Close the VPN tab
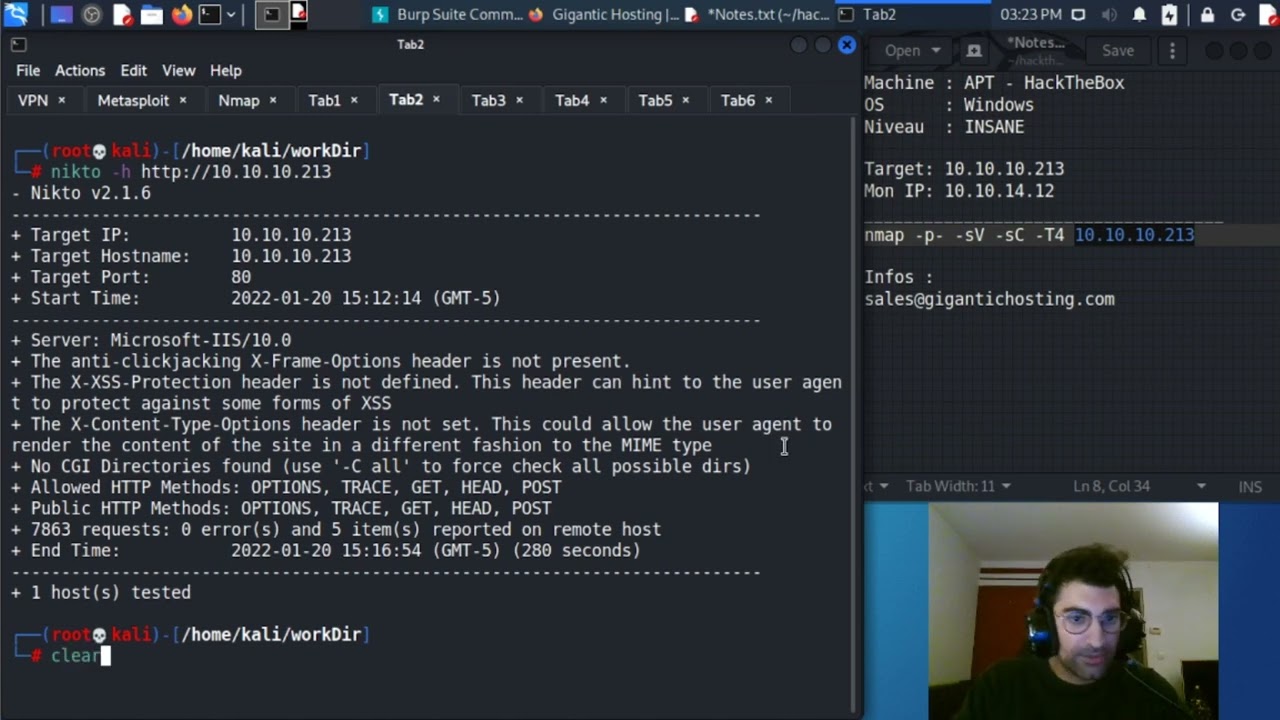Image resolution: width=1280 pixels, height=720 pixels. pos(61,100)
